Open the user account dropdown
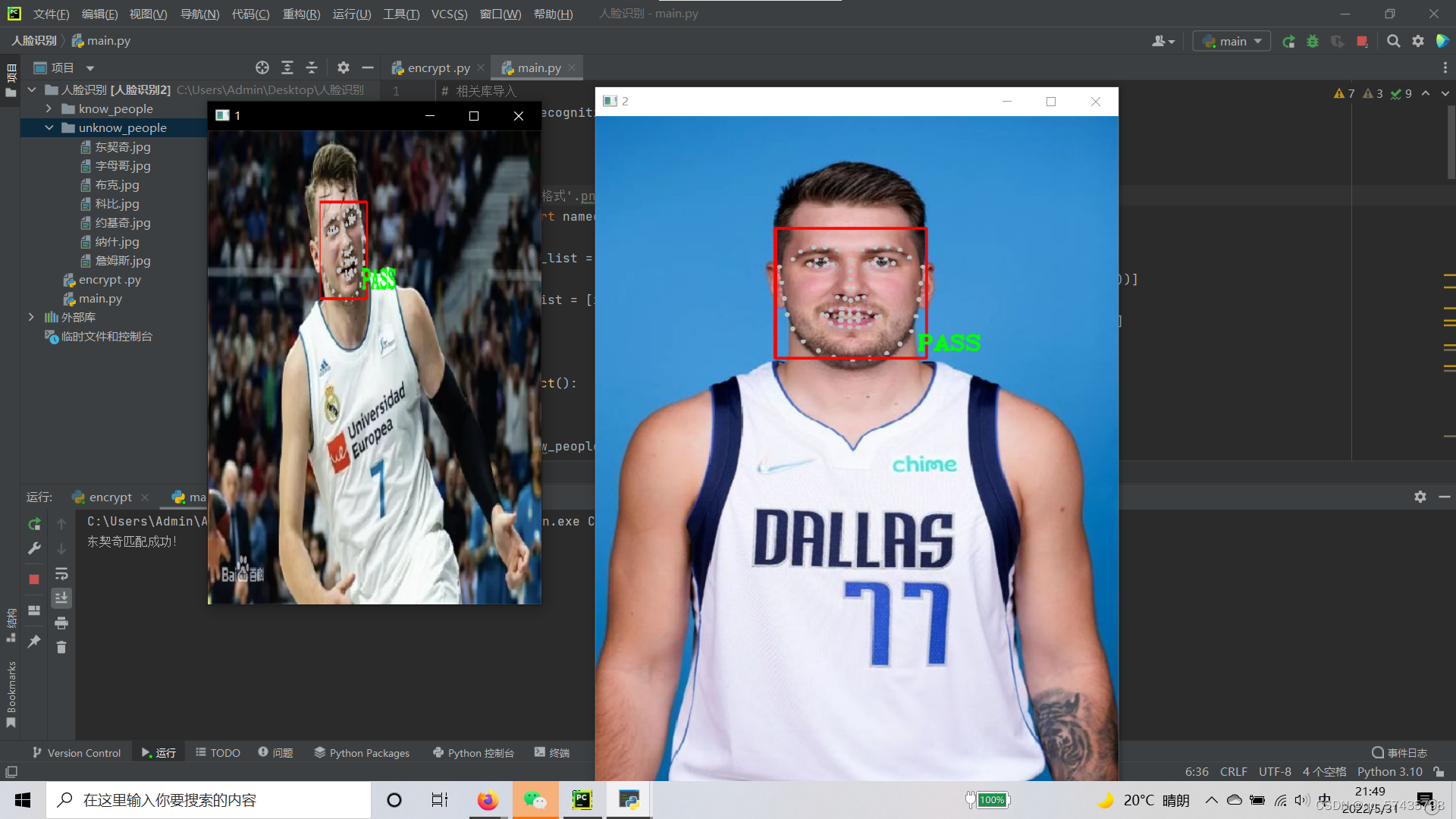 click(1163, 42)
